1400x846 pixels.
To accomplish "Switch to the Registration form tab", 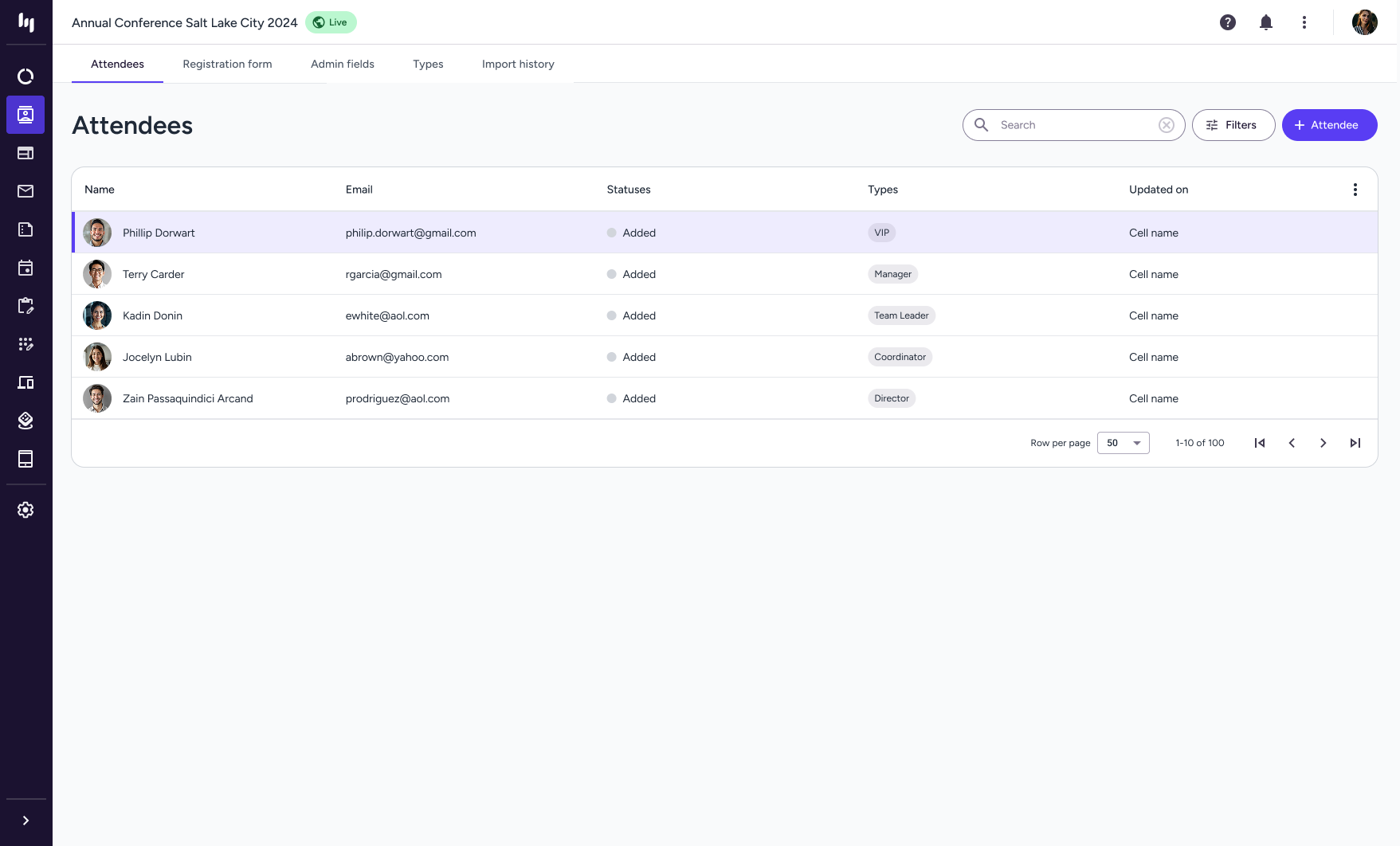I will pyautogui.click(x=227, y=64).
